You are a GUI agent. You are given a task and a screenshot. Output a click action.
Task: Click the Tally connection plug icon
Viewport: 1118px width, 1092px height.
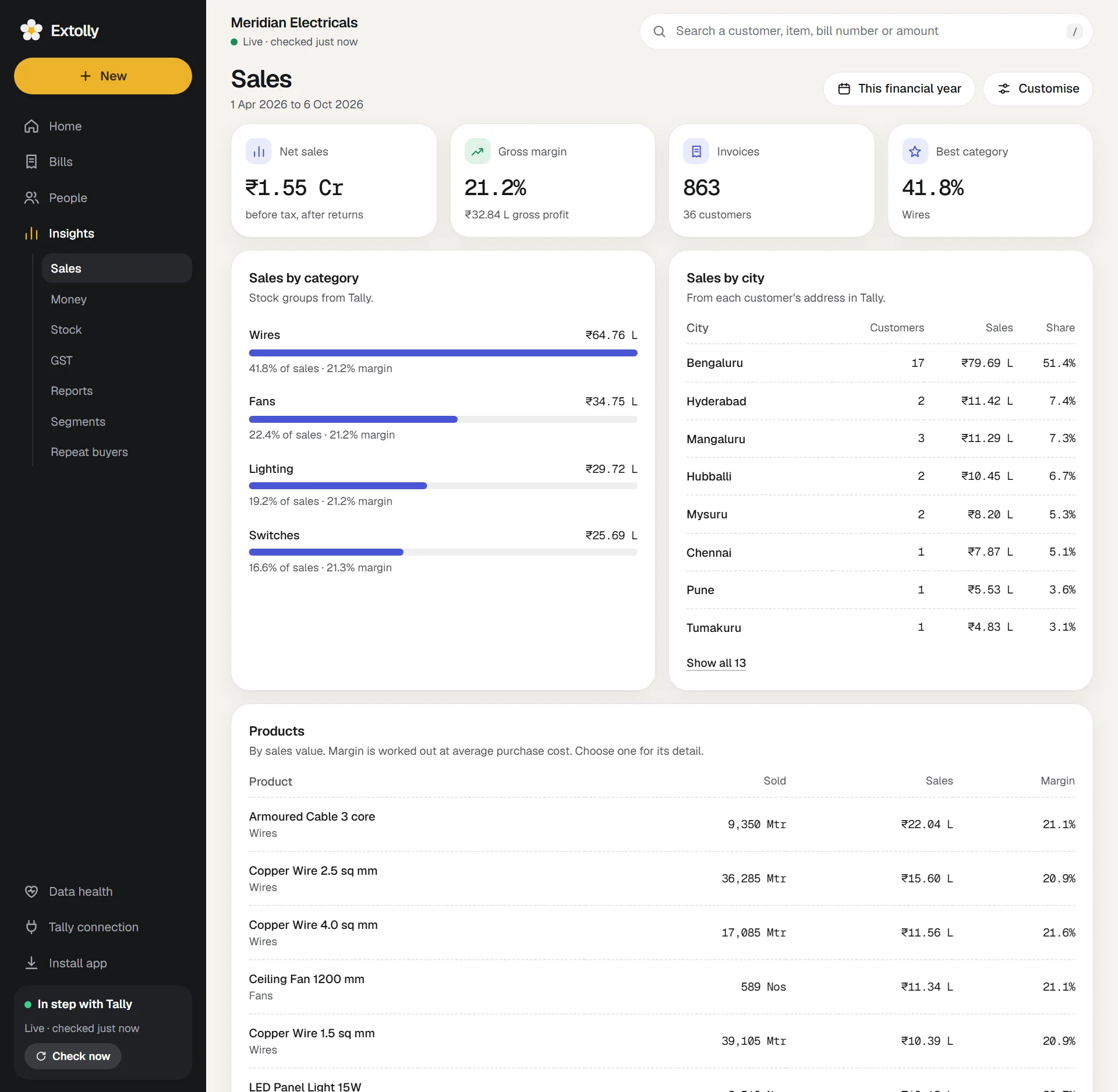(x=31, y=927)
